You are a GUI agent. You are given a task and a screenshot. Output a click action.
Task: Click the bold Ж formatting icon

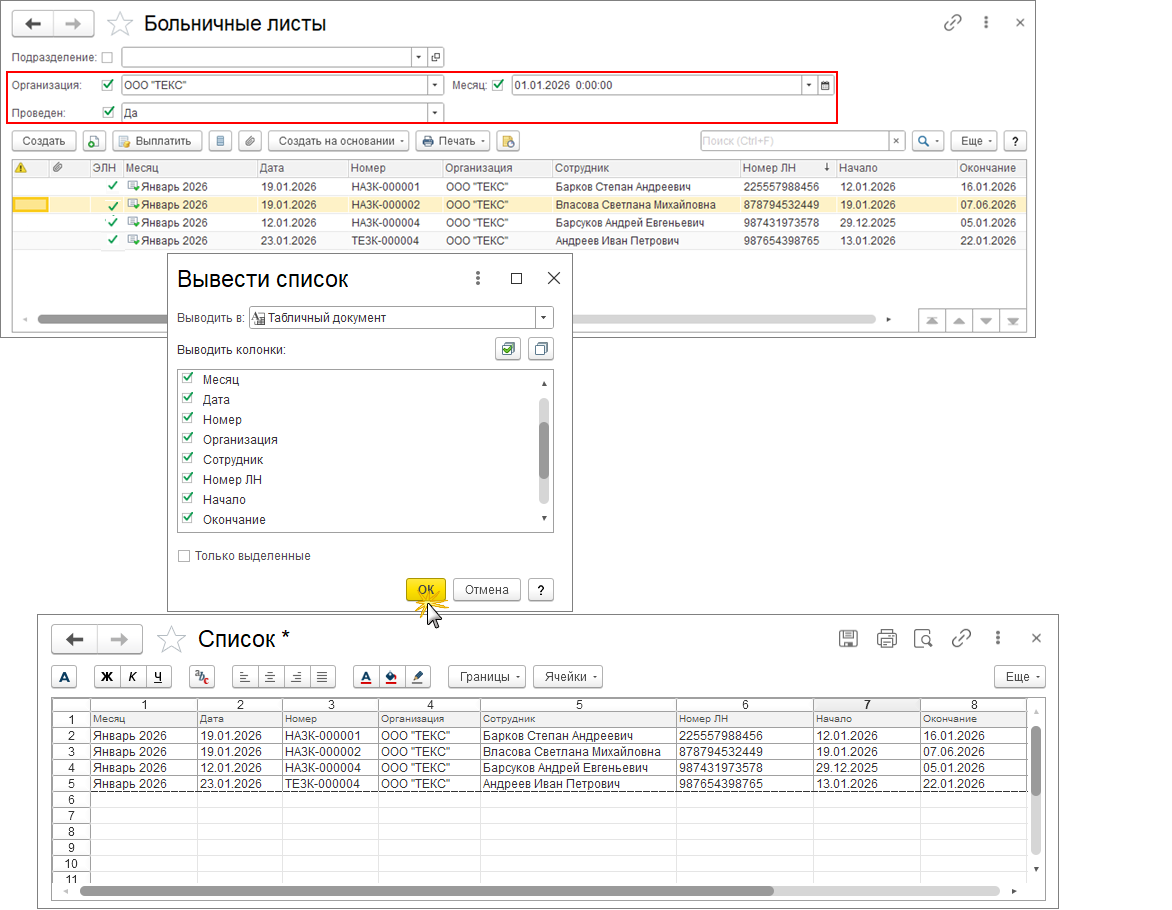107,677
